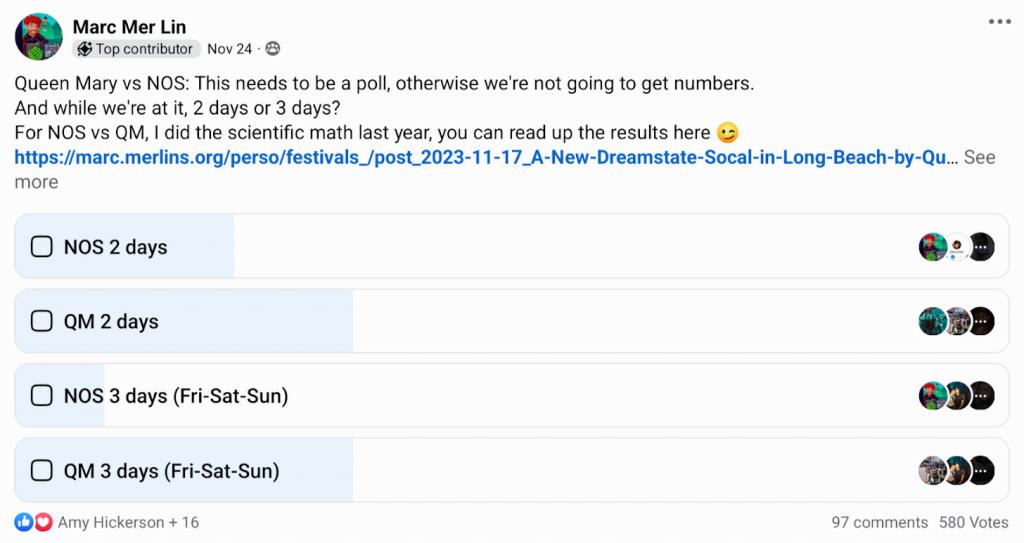The width and height of the screenshot is (1024, 543).
Task: Open Marc Mer Lin's profile picture
Action: click(39, 37)
